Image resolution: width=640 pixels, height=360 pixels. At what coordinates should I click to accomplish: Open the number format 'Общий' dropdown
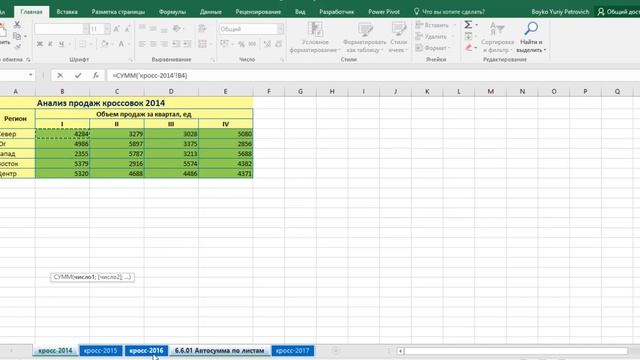click(x=280, y=29)
